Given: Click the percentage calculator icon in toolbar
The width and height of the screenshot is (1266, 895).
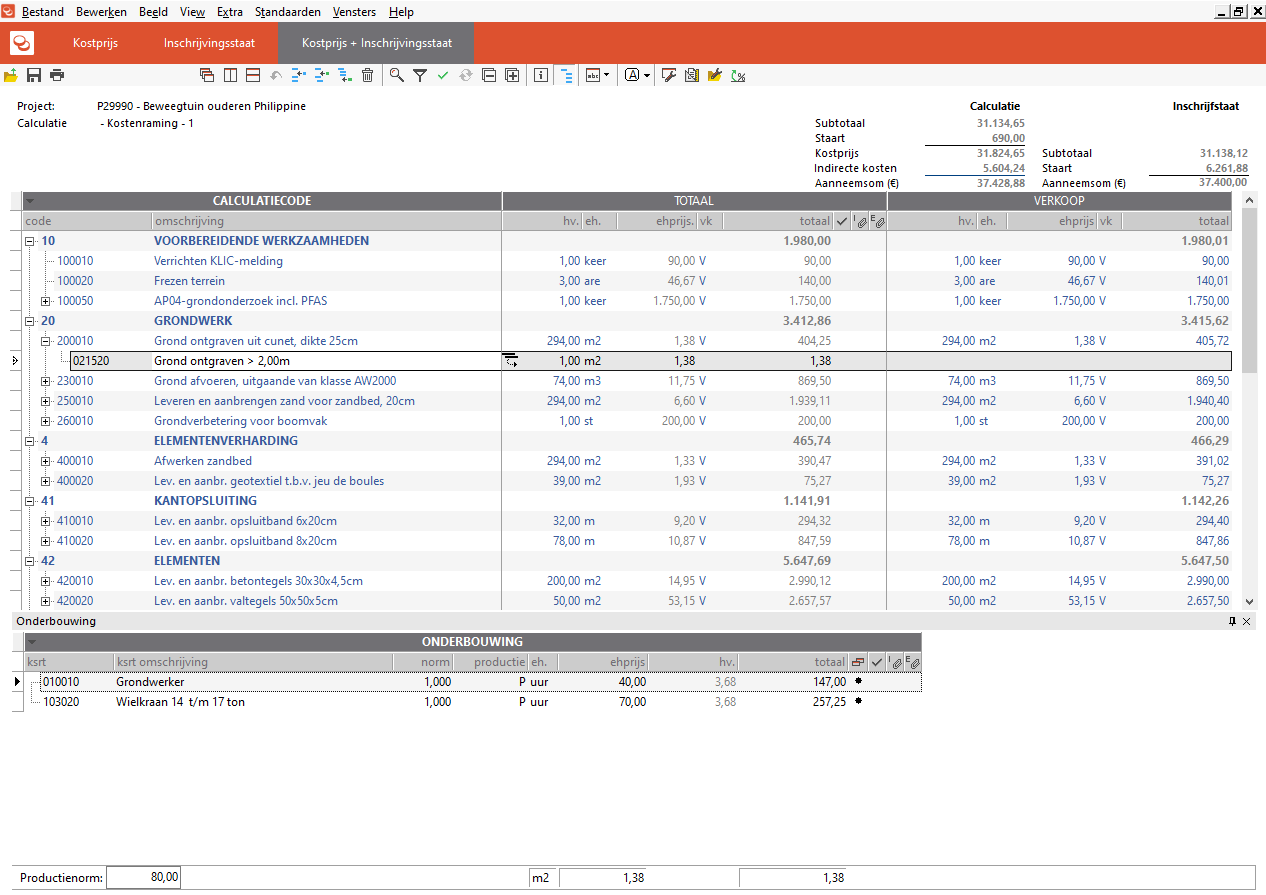Looking at the screenshot, I should [738, 75].
